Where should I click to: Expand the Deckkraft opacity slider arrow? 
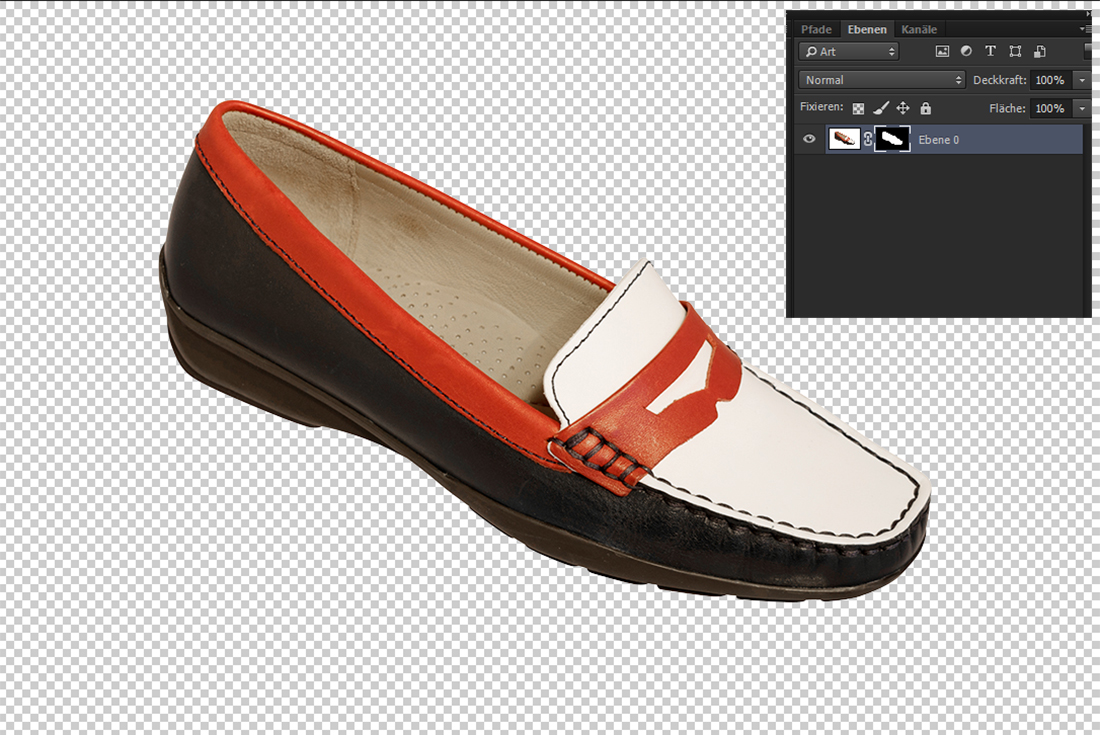(x=1081, y=80)
